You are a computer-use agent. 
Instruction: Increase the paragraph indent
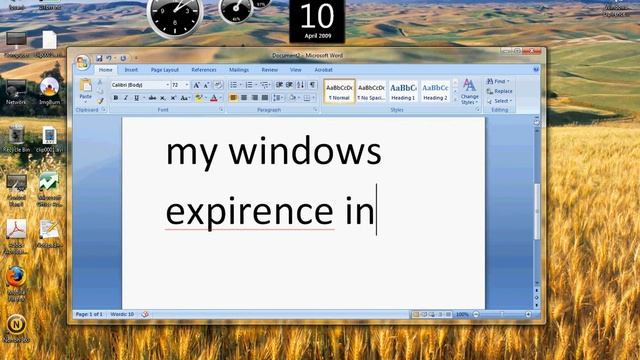point(290,85)
